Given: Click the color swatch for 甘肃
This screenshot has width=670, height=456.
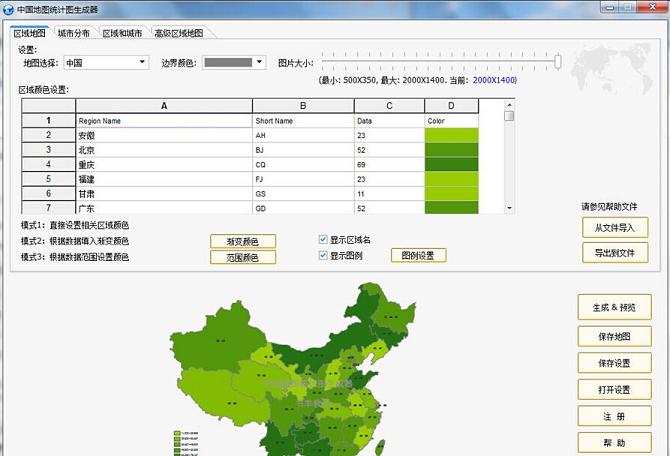Looking at the screenshot, I should (452, 194).
